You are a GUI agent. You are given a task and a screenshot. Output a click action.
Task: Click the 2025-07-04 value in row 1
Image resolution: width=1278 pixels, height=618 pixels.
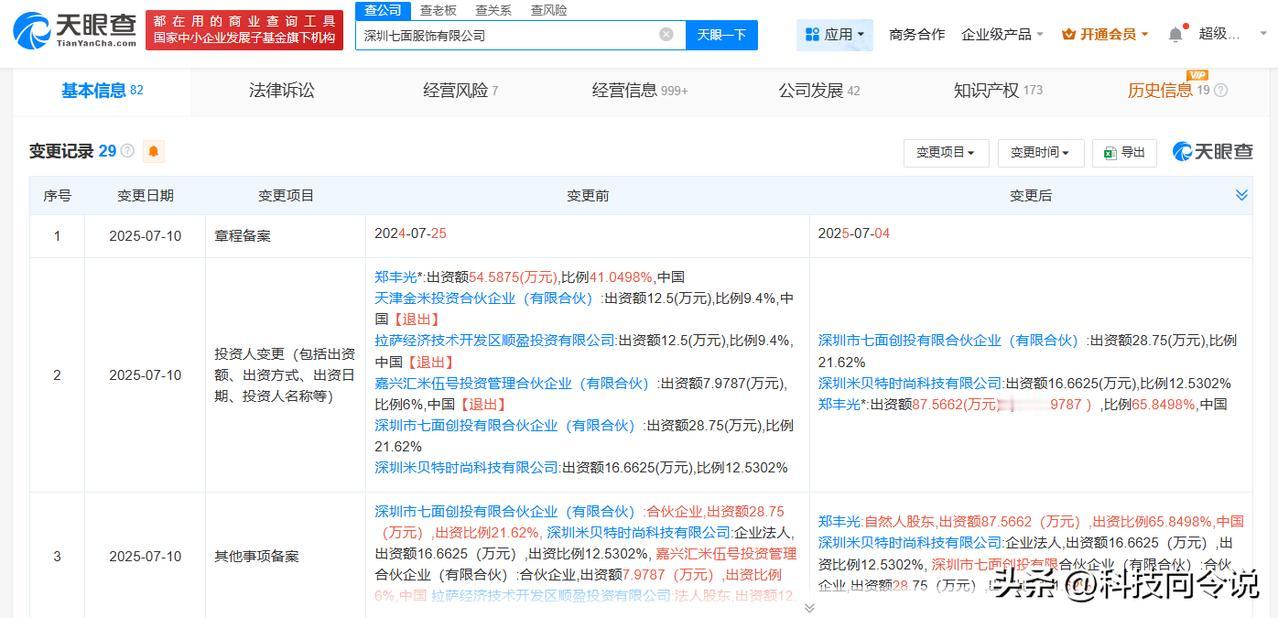click(854, 233)
